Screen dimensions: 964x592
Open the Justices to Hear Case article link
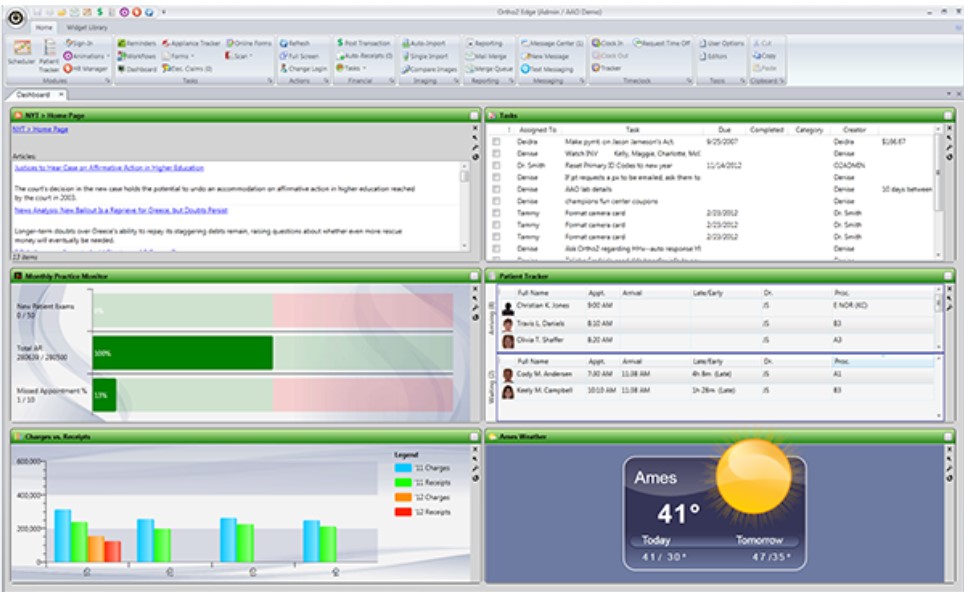pyautogui.click(x=108, y=168)
